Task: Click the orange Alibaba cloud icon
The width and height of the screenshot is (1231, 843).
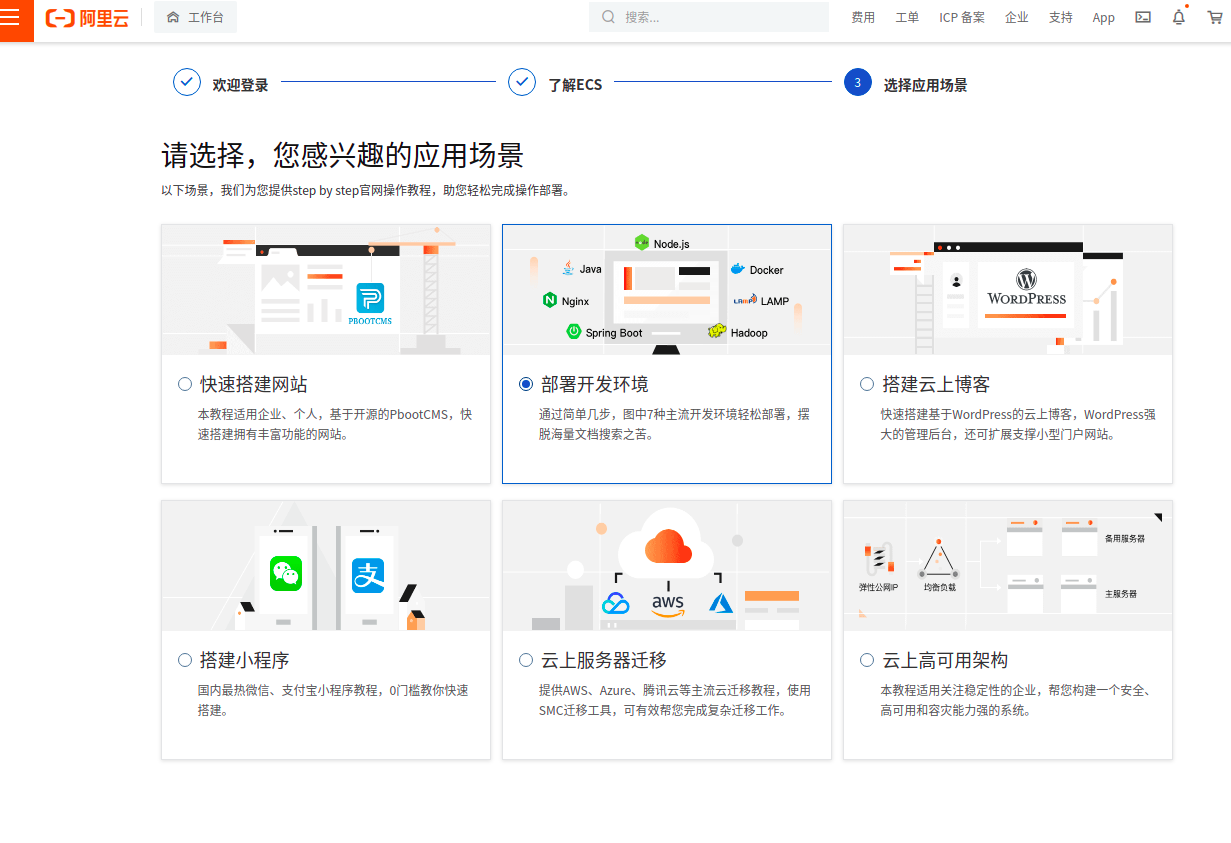Action: point(668,548)
